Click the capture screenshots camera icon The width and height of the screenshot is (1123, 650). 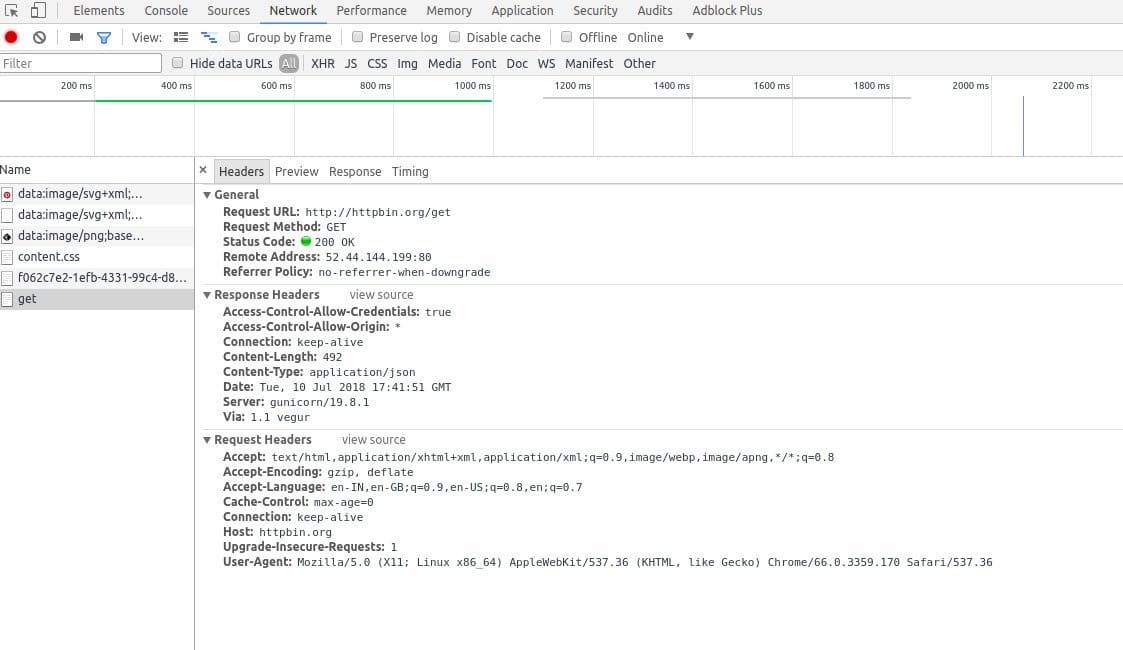tap(76, 37)
